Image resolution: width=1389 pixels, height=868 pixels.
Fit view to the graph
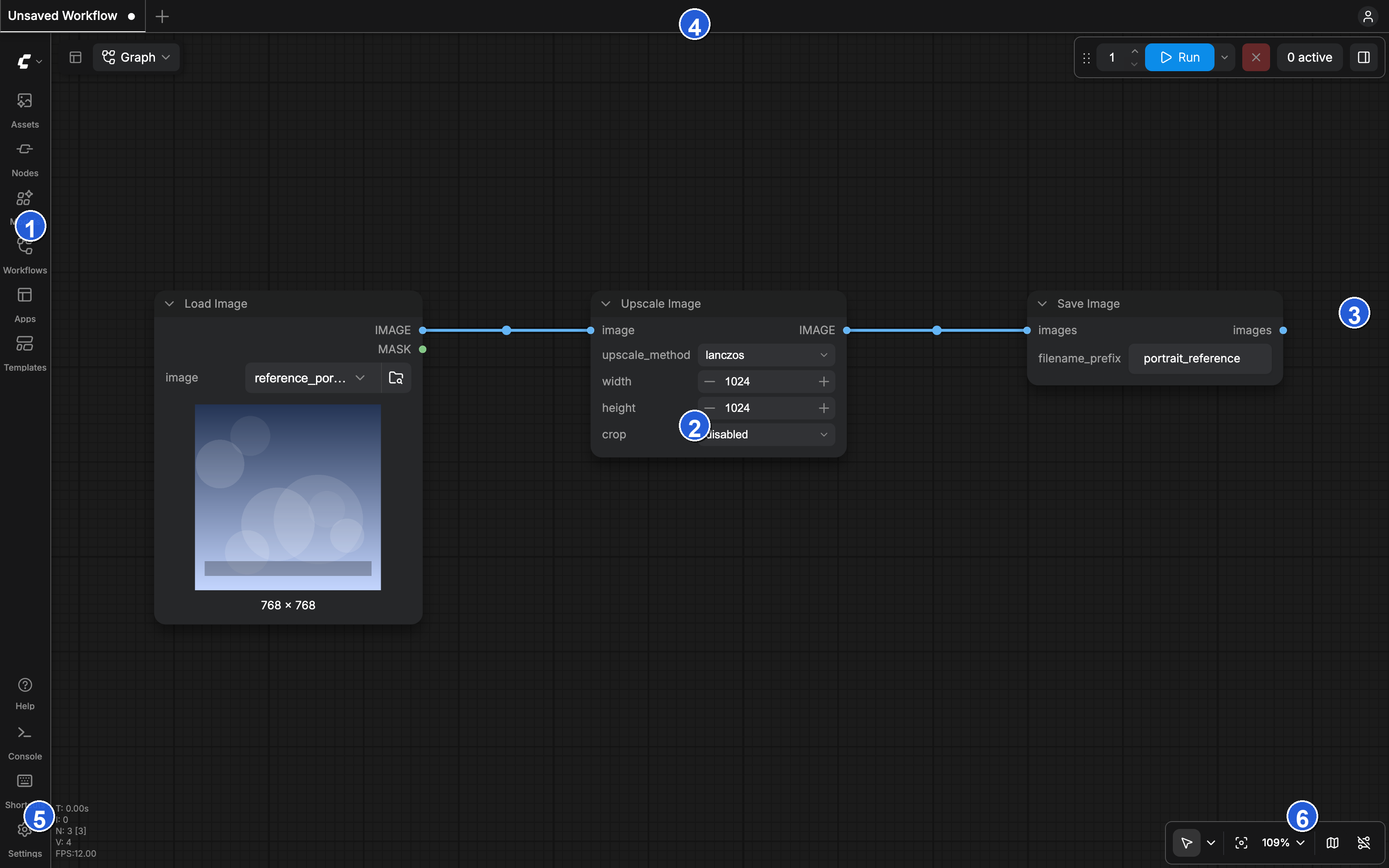point(1241,843)
